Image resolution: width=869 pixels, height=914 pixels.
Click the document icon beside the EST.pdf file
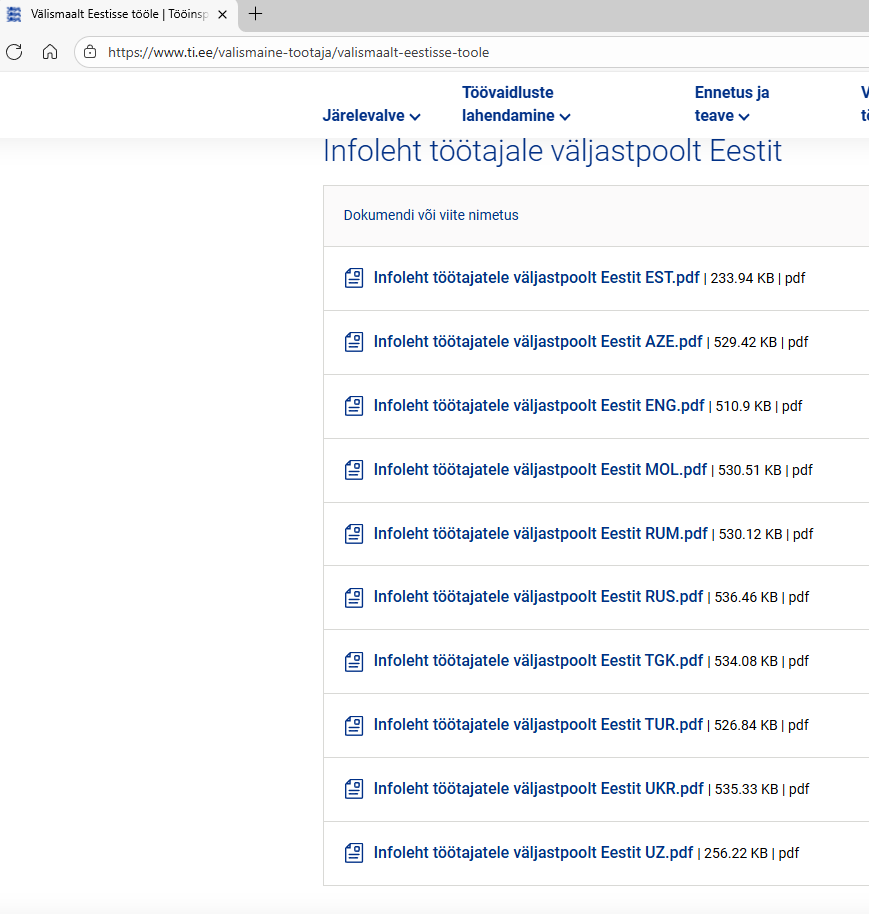coord(353,278)
